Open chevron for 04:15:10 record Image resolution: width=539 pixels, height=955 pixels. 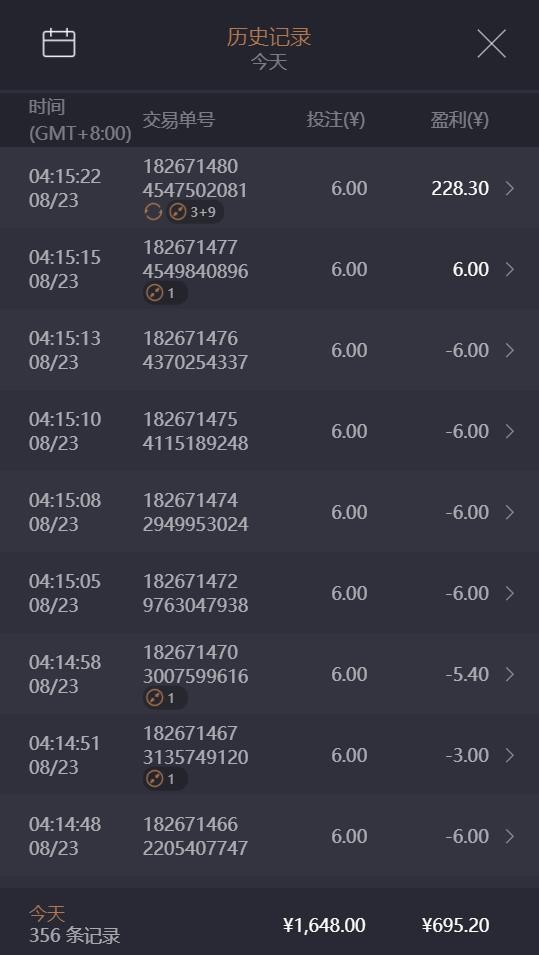(510, 432)
